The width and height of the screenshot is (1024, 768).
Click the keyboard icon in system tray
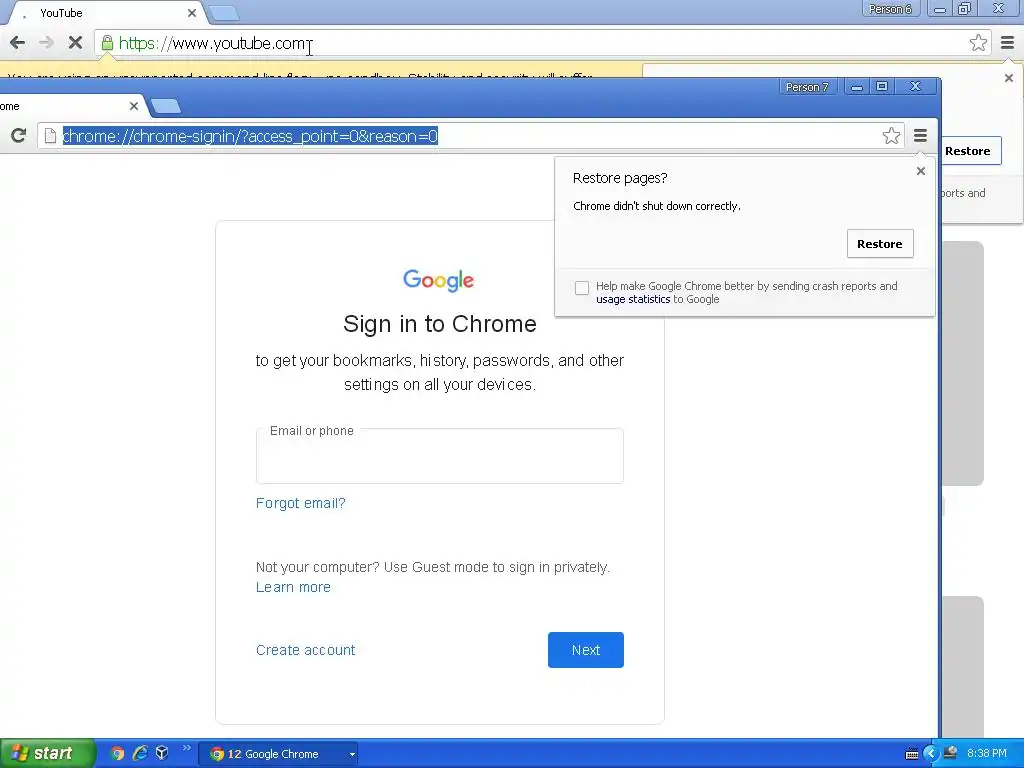pos(912,754)
